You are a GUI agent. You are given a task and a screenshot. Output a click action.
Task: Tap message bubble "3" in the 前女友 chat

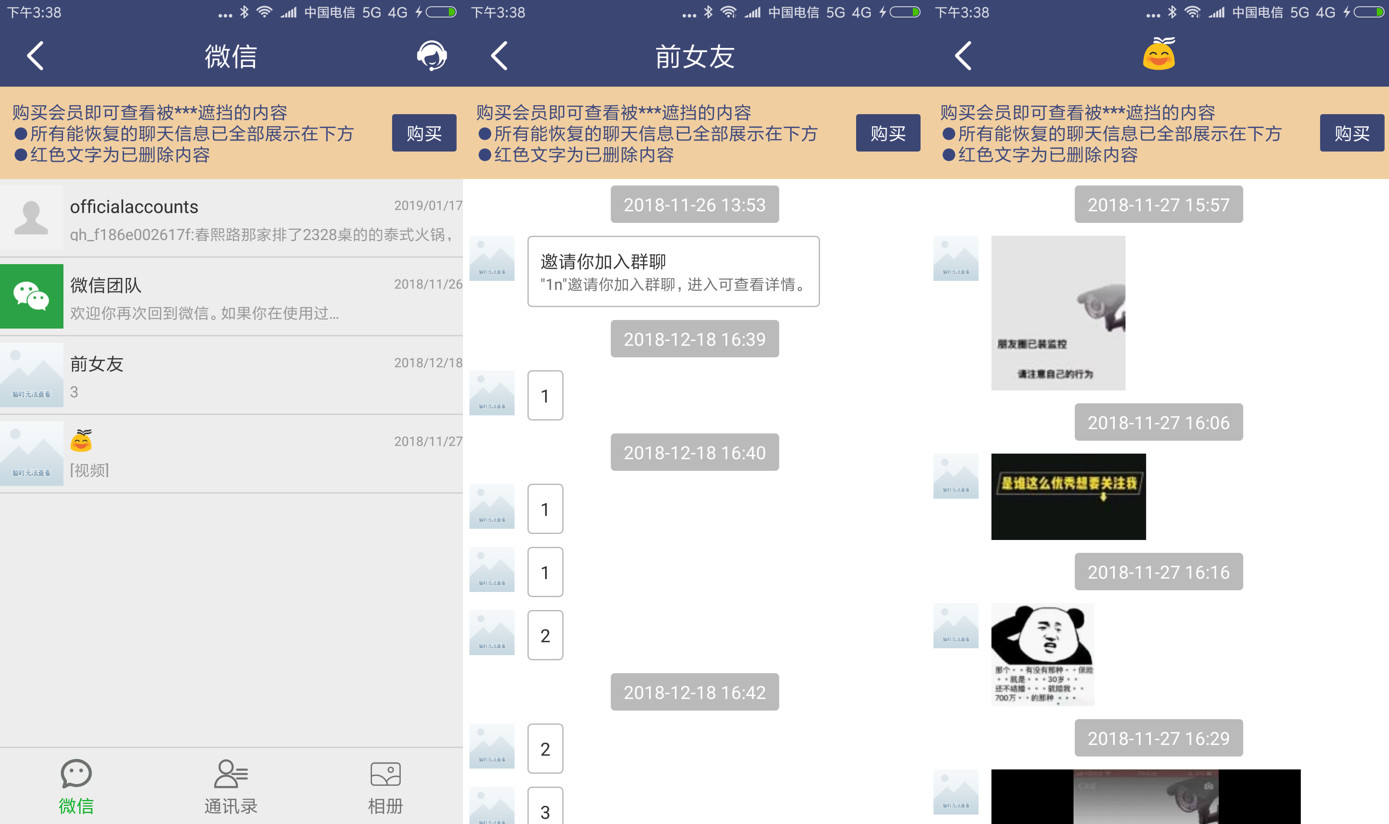coord(545,806)
